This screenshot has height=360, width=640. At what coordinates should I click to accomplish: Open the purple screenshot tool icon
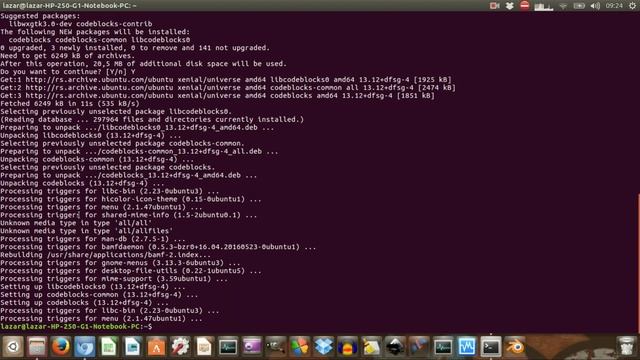[x=252, y=347]
